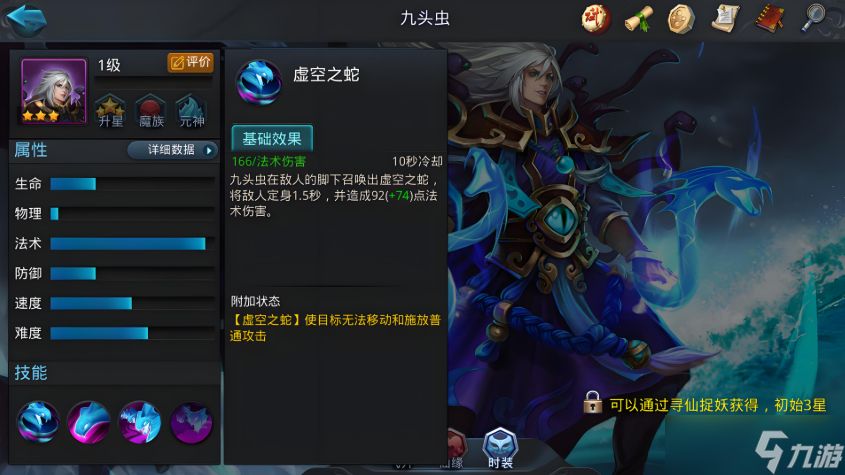Click the 九头虫 hero portrait thumbnail
The width and height of the screenshot is (845, 475).
(x=53, y=91)
